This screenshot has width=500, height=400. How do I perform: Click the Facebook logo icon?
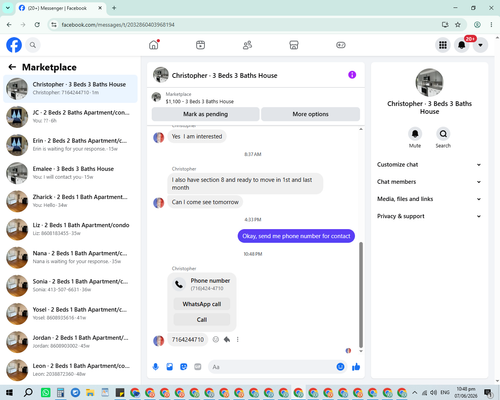point(14,45)
